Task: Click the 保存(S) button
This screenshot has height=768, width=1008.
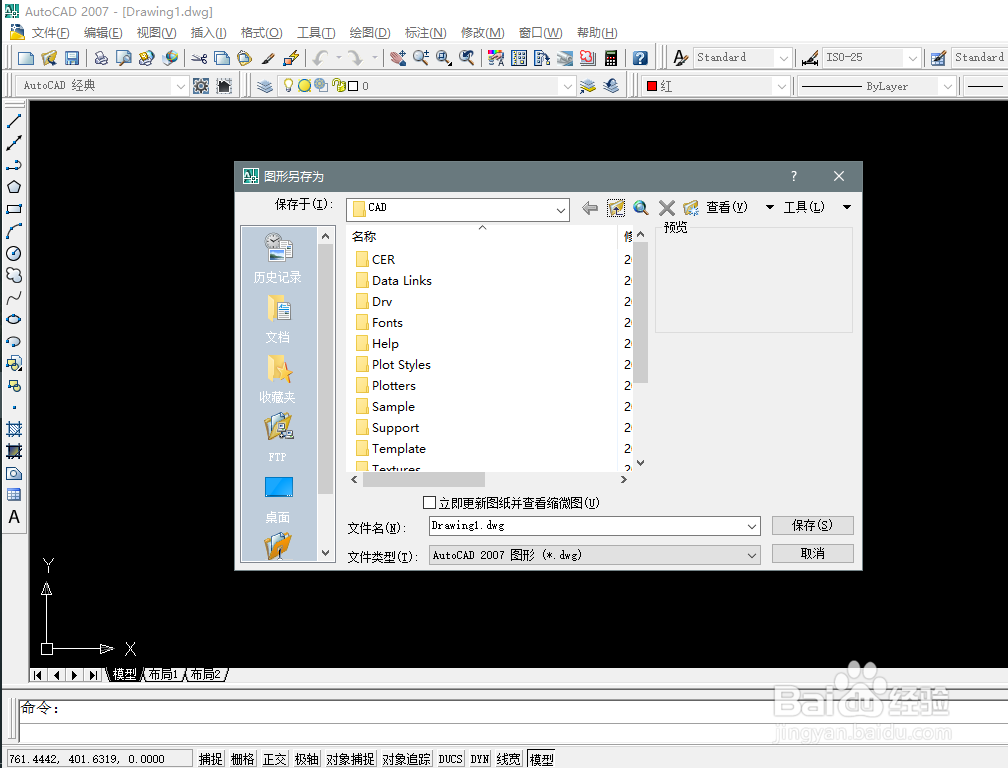Action: coord(813,525)
